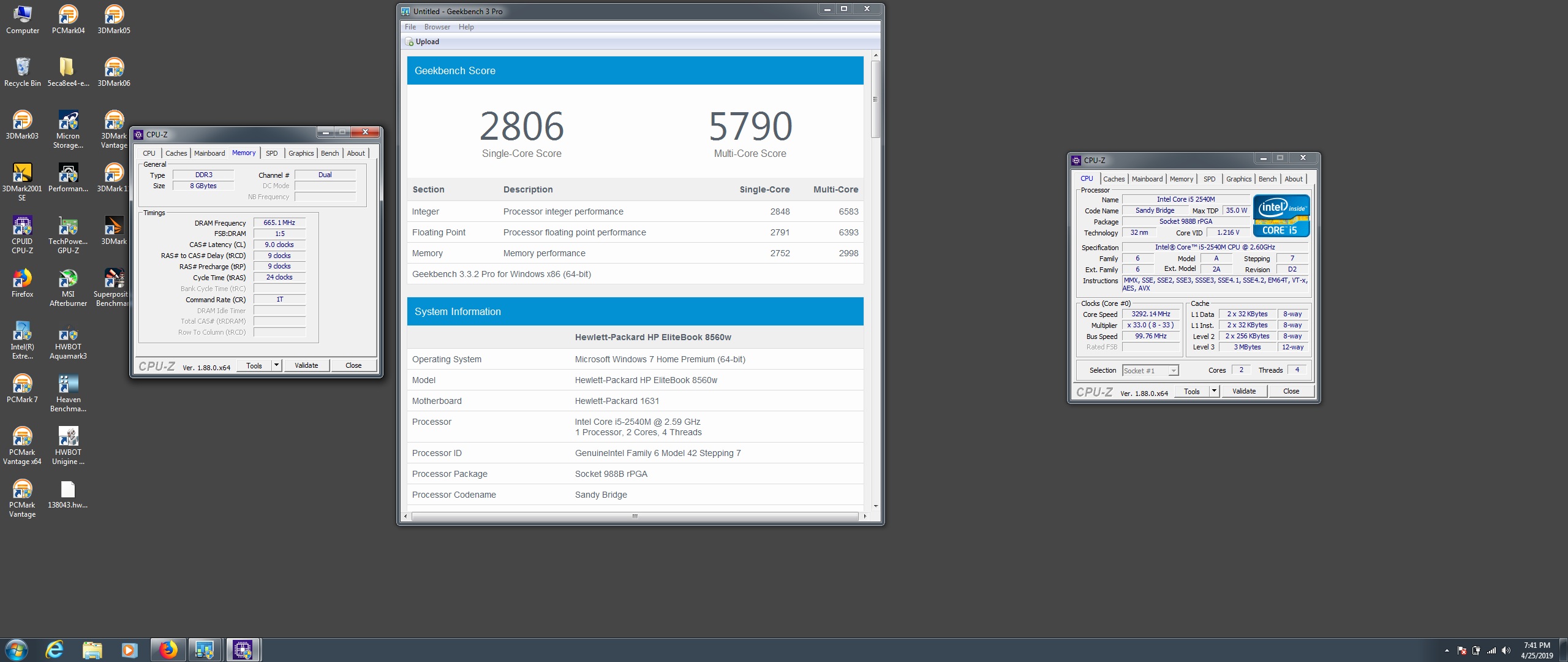
Task: Launch MSI Afterburner from desktop
Action: click(x=68, y=287)
